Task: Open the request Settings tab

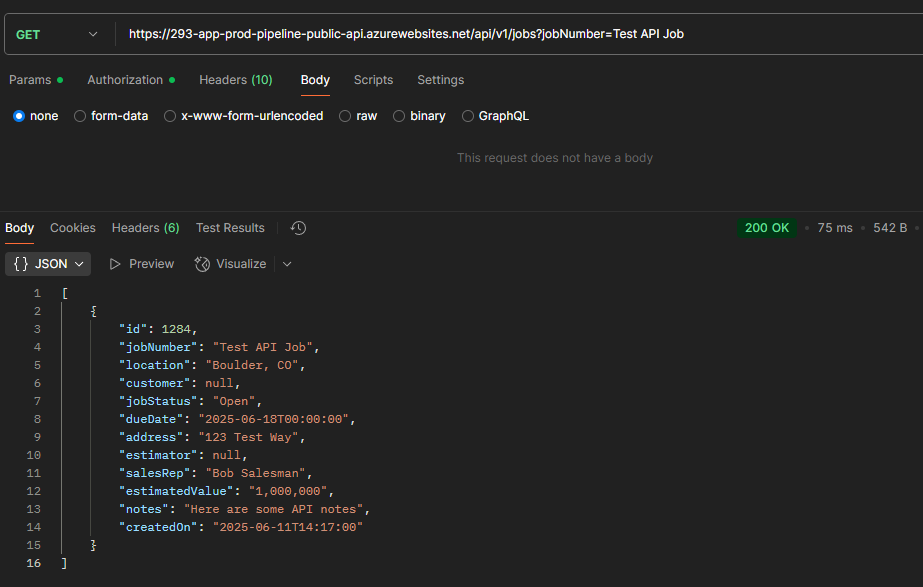Action: [440, 80]
